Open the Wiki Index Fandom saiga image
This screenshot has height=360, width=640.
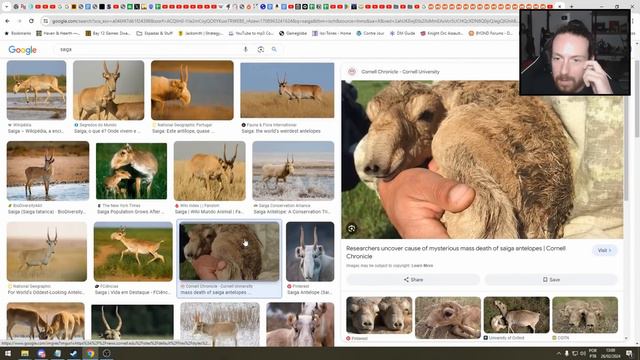point(210,171)
